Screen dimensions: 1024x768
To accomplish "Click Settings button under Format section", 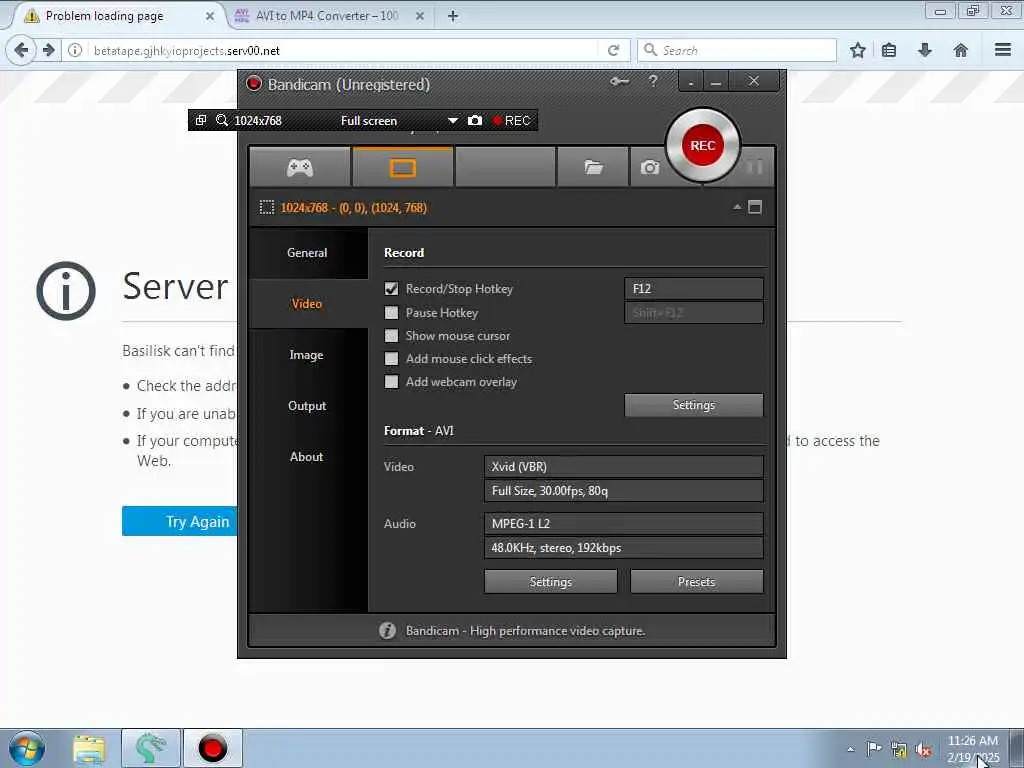I will pos(551,582).
